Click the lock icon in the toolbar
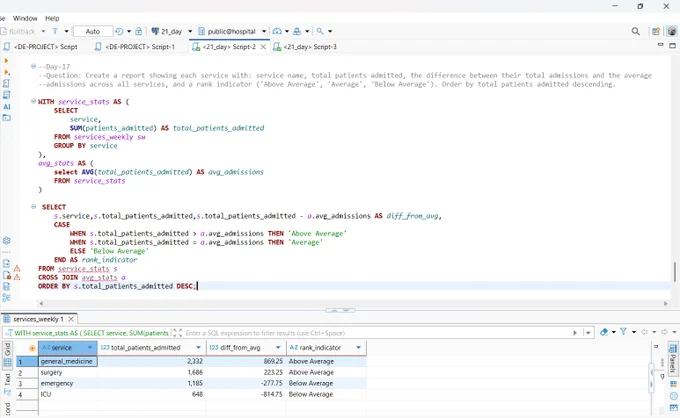This screenshot has height=418, width=680. pyautogui.click(x=138, y=31)
